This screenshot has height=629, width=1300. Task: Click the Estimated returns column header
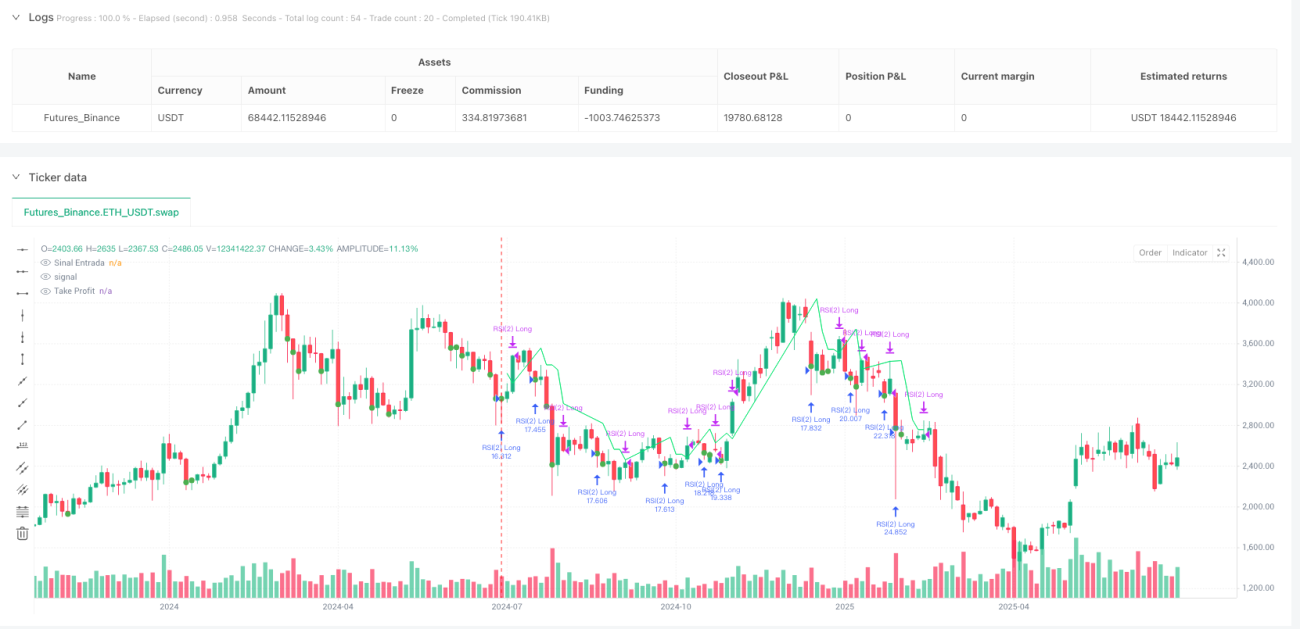pos(1183,76)
